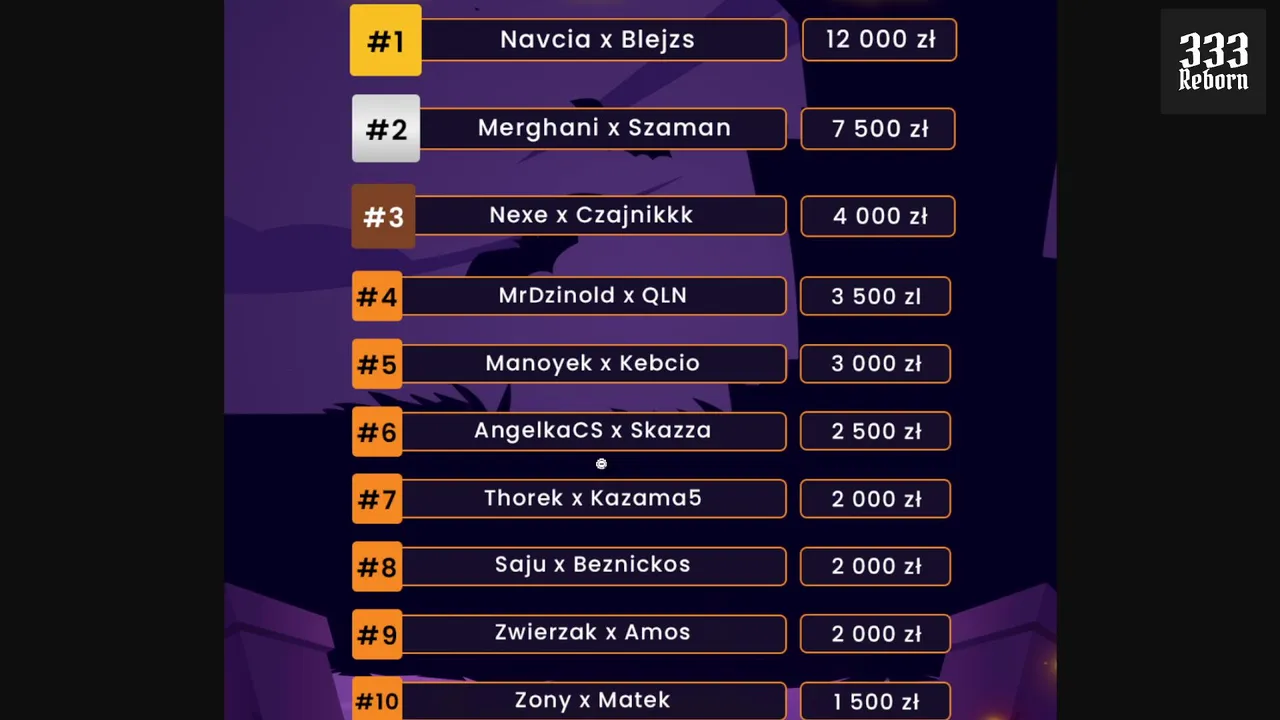Select the Zwierzak x Amos team row
1280x720 pixels.
pyautogui.click(x=593, y=633)
